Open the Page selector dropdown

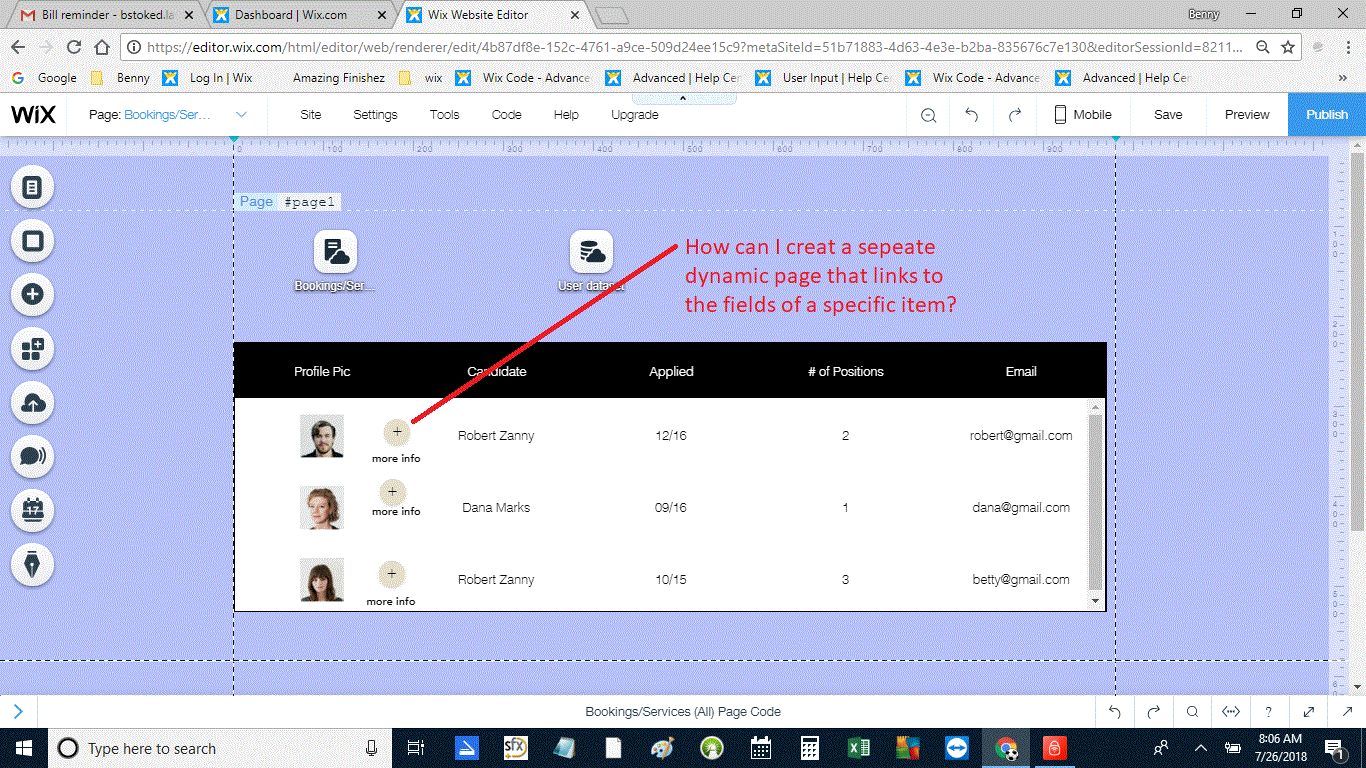click(240, 114)
